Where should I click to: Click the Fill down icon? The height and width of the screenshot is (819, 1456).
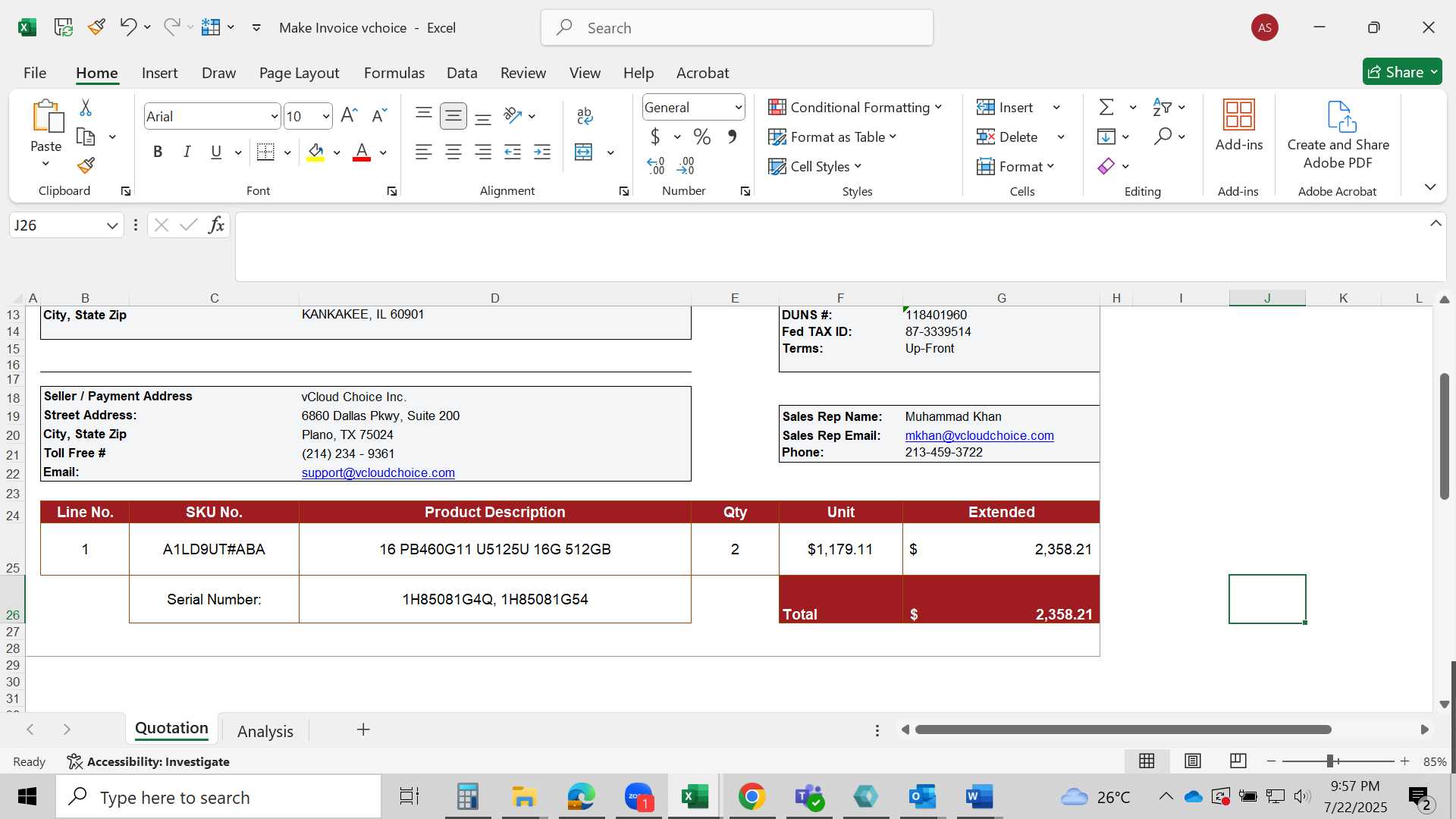(x=1106, y=136)
